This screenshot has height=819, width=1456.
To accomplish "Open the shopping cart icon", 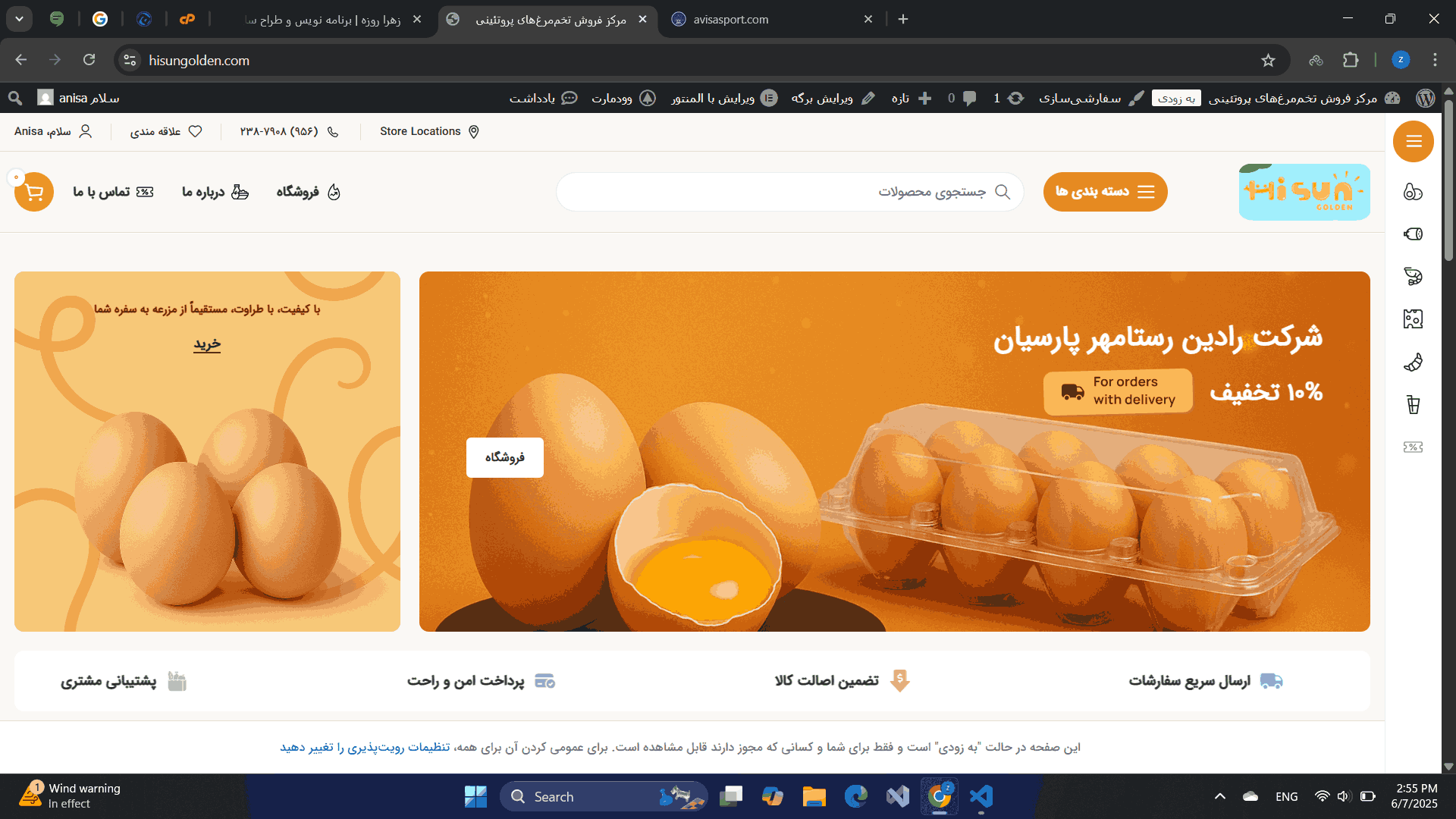I will pos(34,192).
